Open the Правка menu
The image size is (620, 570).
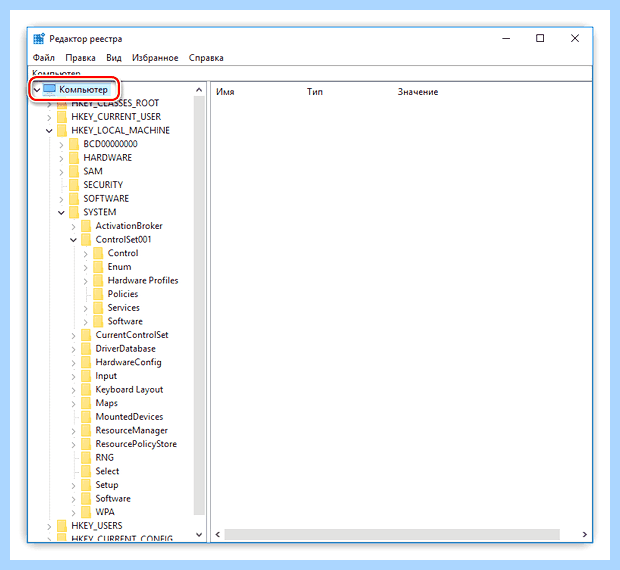(80, 58)
